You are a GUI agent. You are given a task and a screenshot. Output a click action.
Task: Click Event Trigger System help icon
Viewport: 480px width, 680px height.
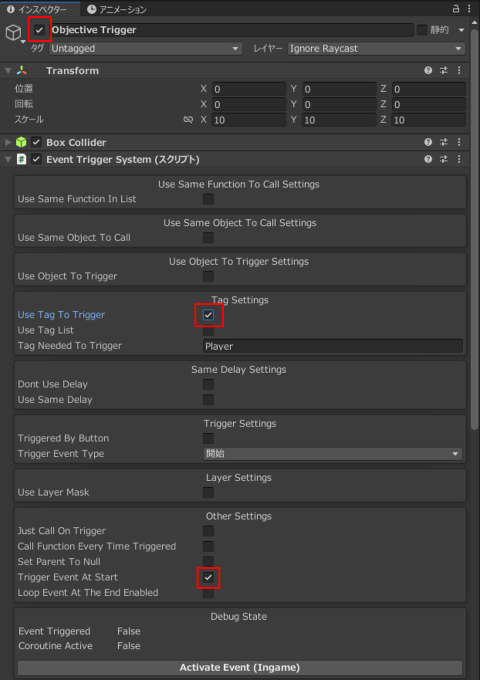428,160
